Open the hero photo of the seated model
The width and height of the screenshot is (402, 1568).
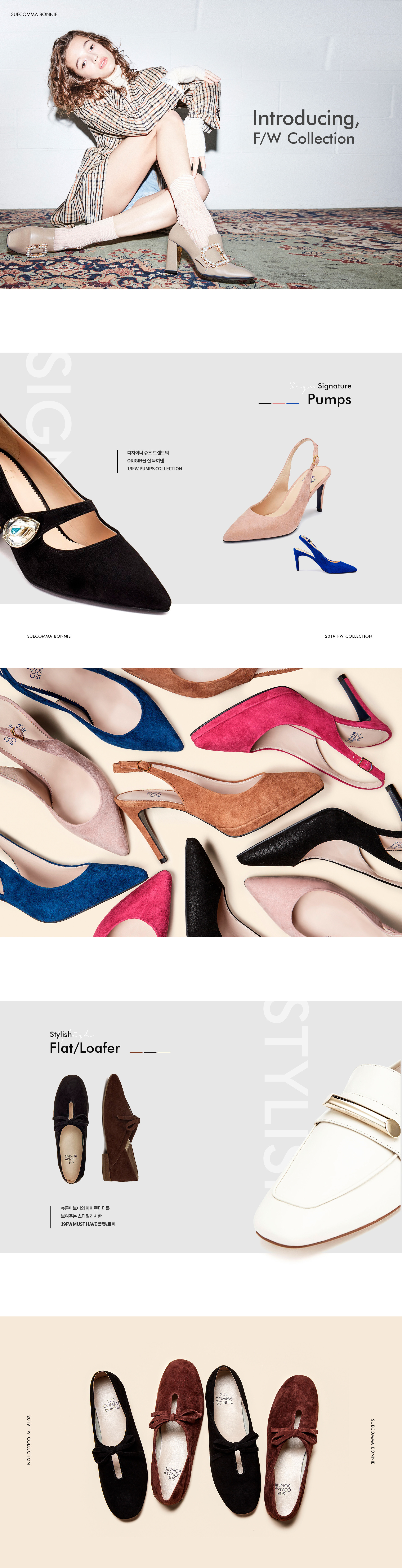click(x=201, y=144)
